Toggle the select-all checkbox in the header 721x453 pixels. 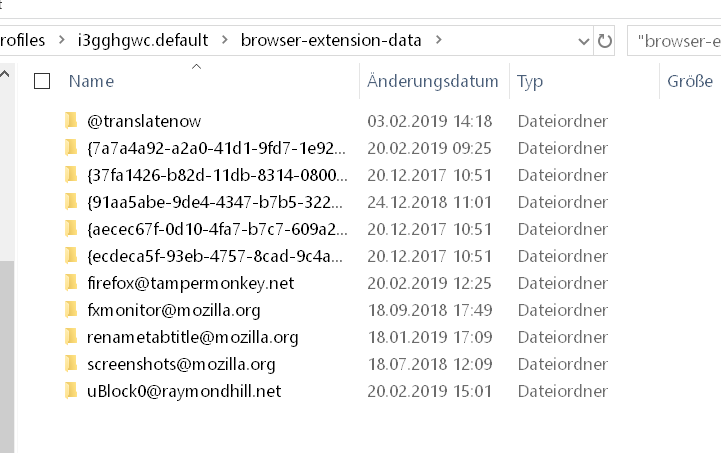click(x=42, y=81)
